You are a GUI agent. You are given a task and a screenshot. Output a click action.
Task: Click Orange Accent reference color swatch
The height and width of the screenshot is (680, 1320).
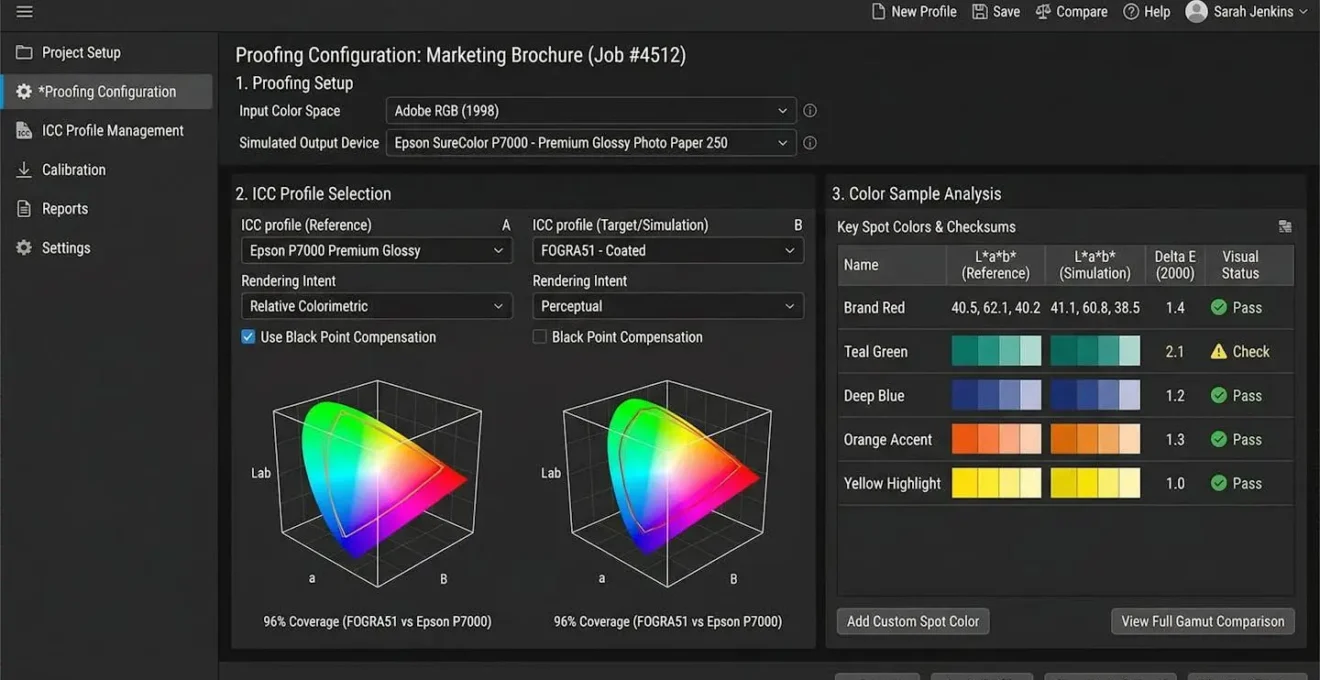[996, 439]
